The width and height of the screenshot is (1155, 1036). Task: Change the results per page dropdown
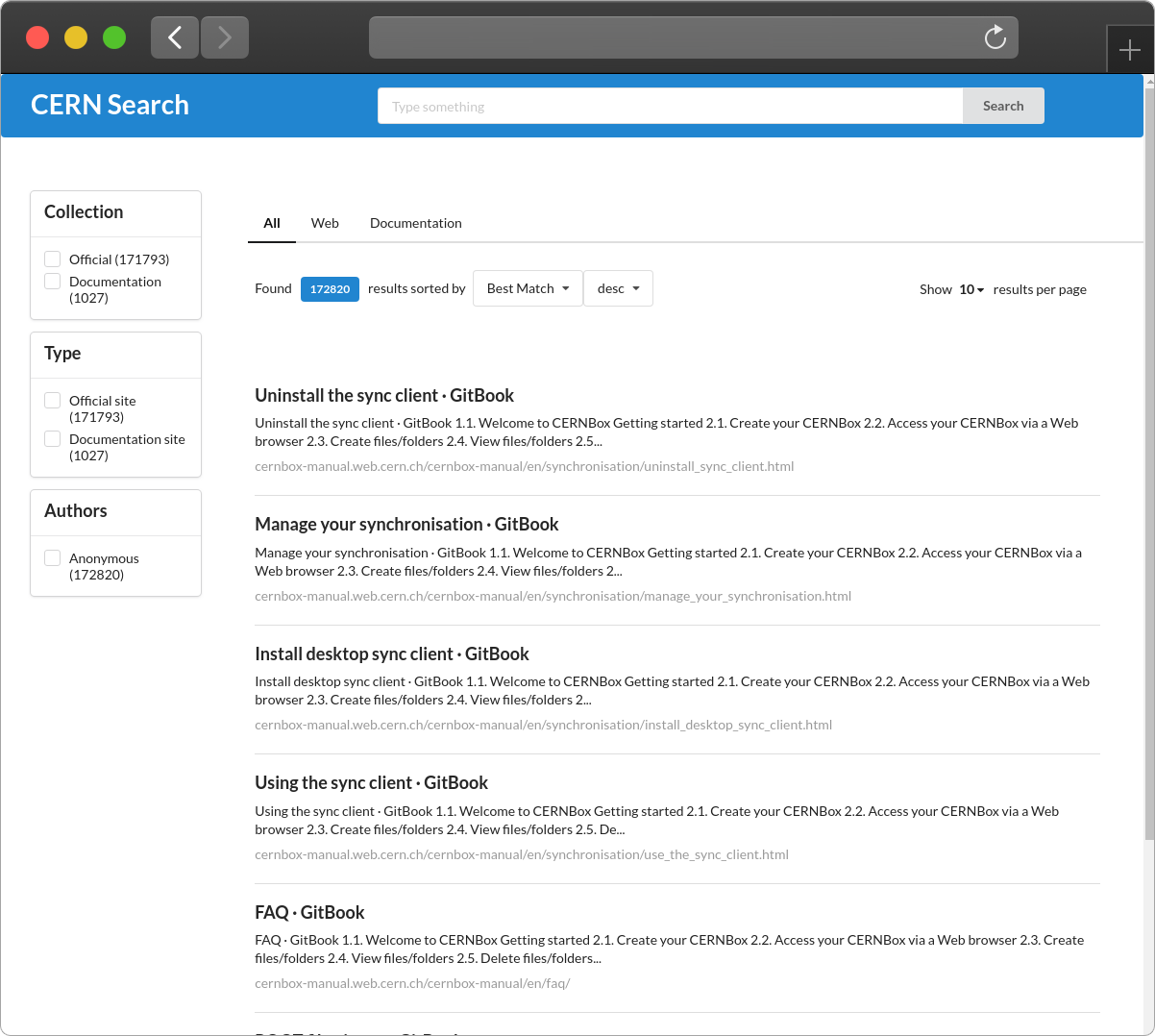tap(971, 289)
